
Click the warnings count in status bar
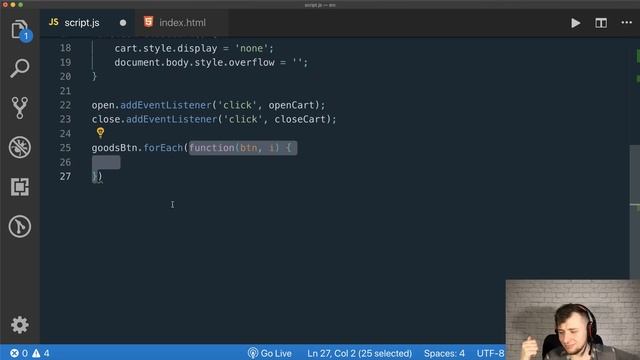point(41,353)
